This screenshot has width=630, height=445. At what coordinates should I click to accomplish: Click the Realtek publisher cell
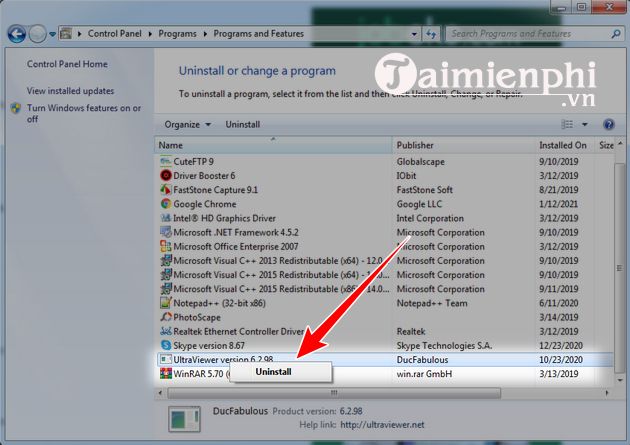tap(411, 332)
